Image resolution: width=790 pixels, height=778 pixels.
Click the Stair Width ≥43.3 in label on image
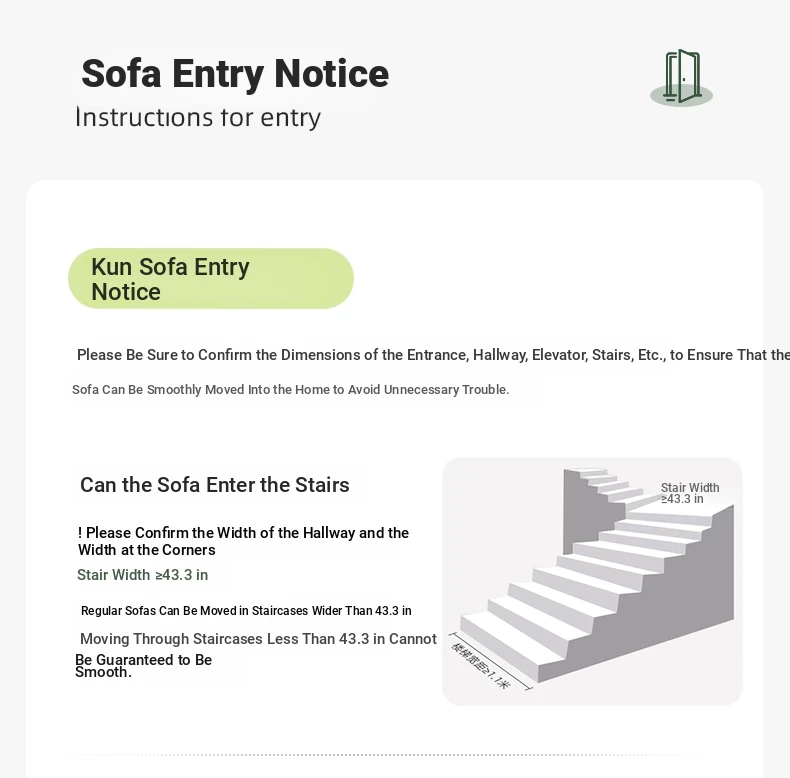(x=690, y=493)
